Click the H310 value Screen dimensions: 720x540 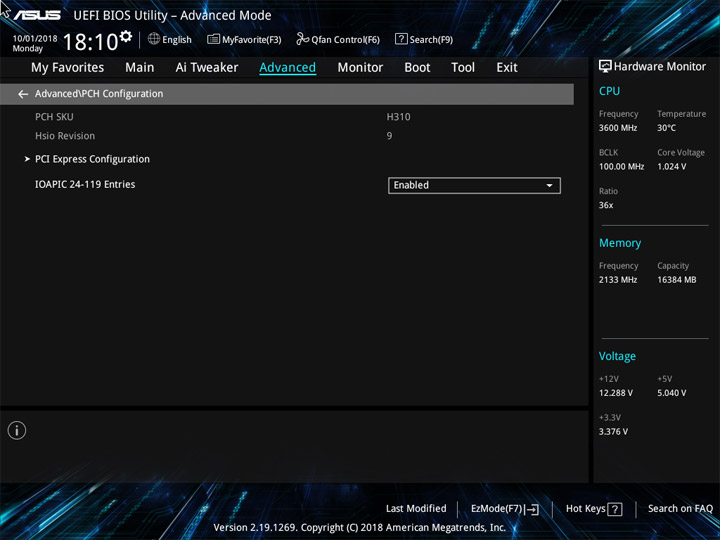point(398,117)
